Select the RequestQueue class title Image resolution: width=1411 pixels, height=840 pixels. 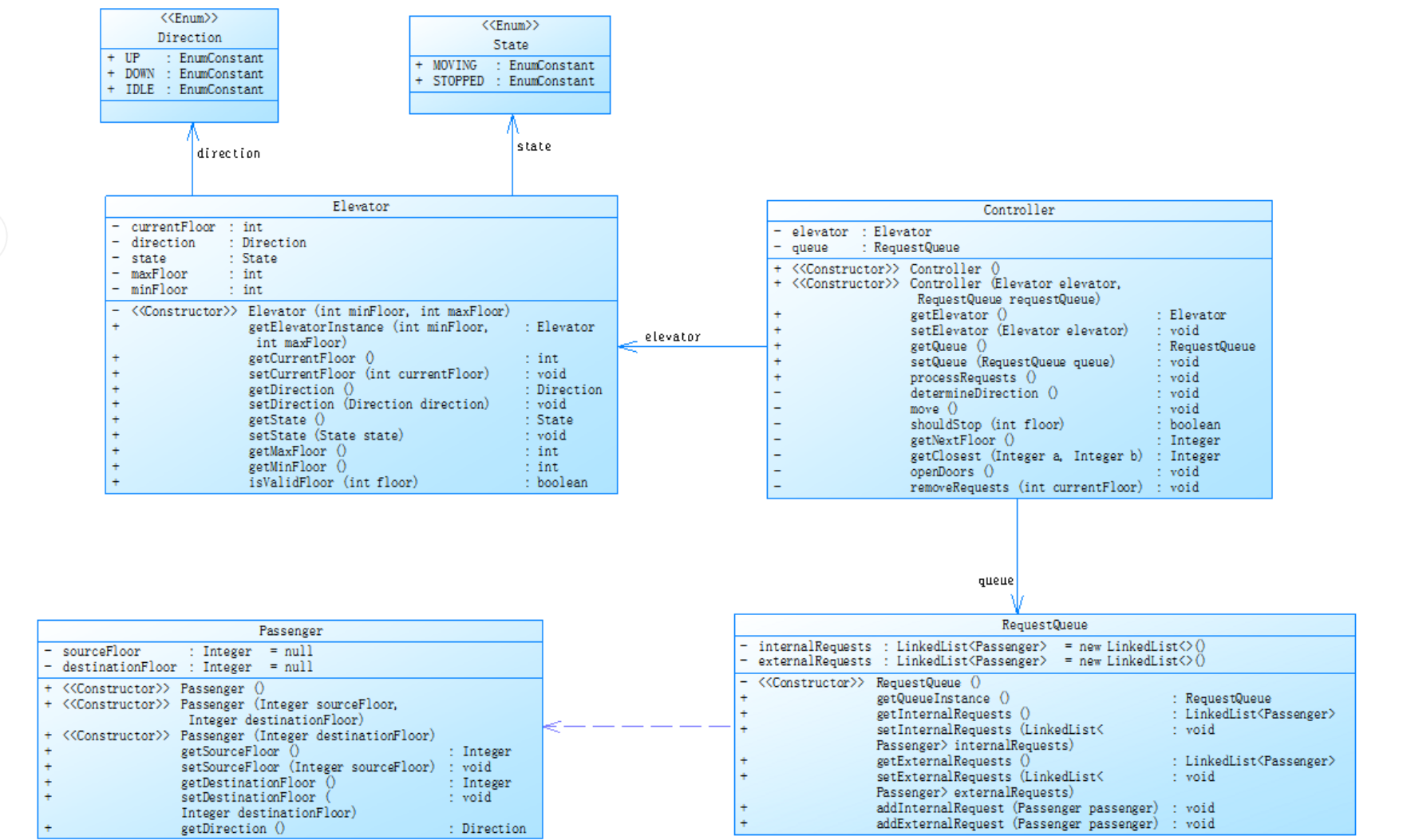point(1044,625)
